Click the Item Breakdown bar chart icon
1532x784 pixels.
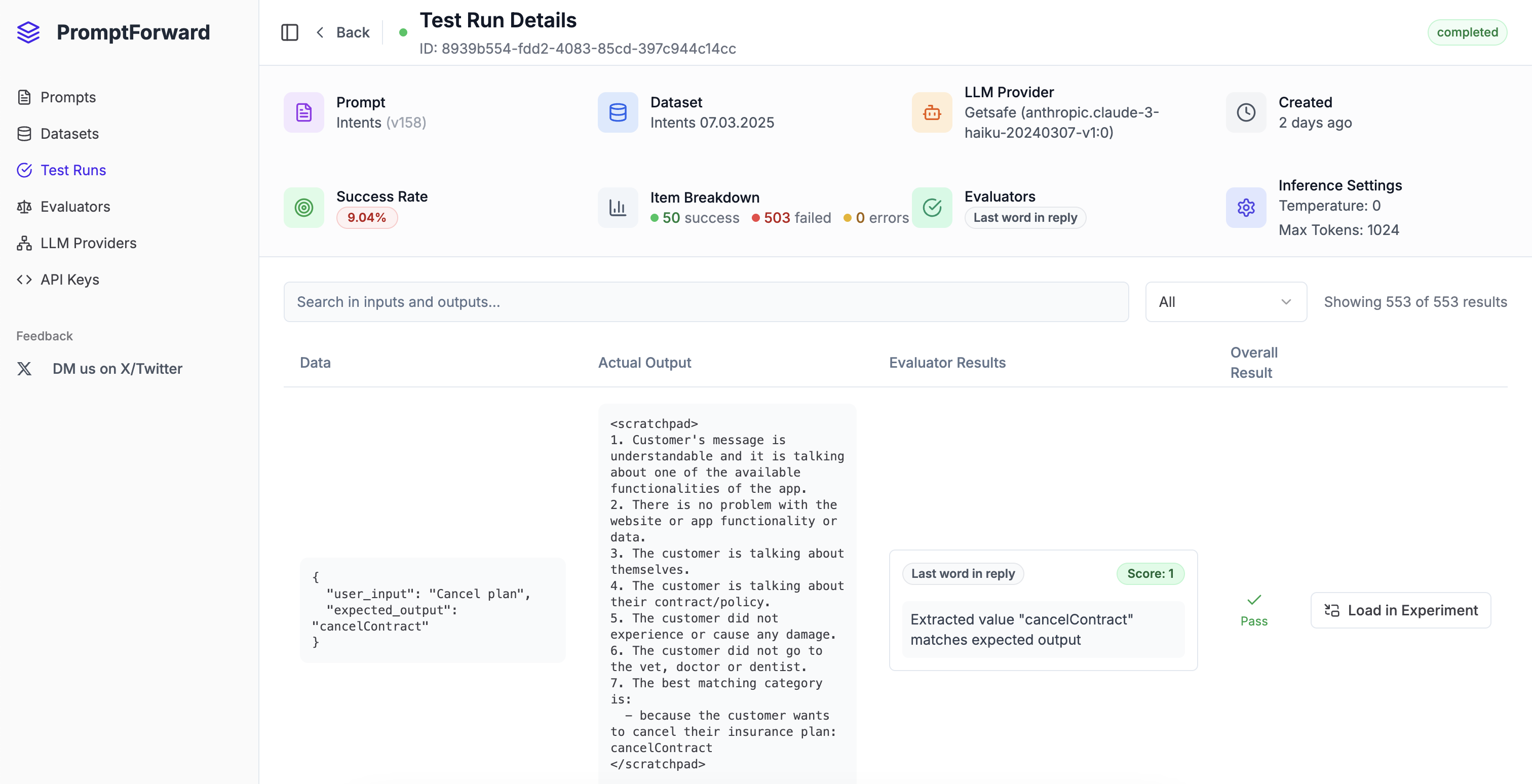[618, 208]
